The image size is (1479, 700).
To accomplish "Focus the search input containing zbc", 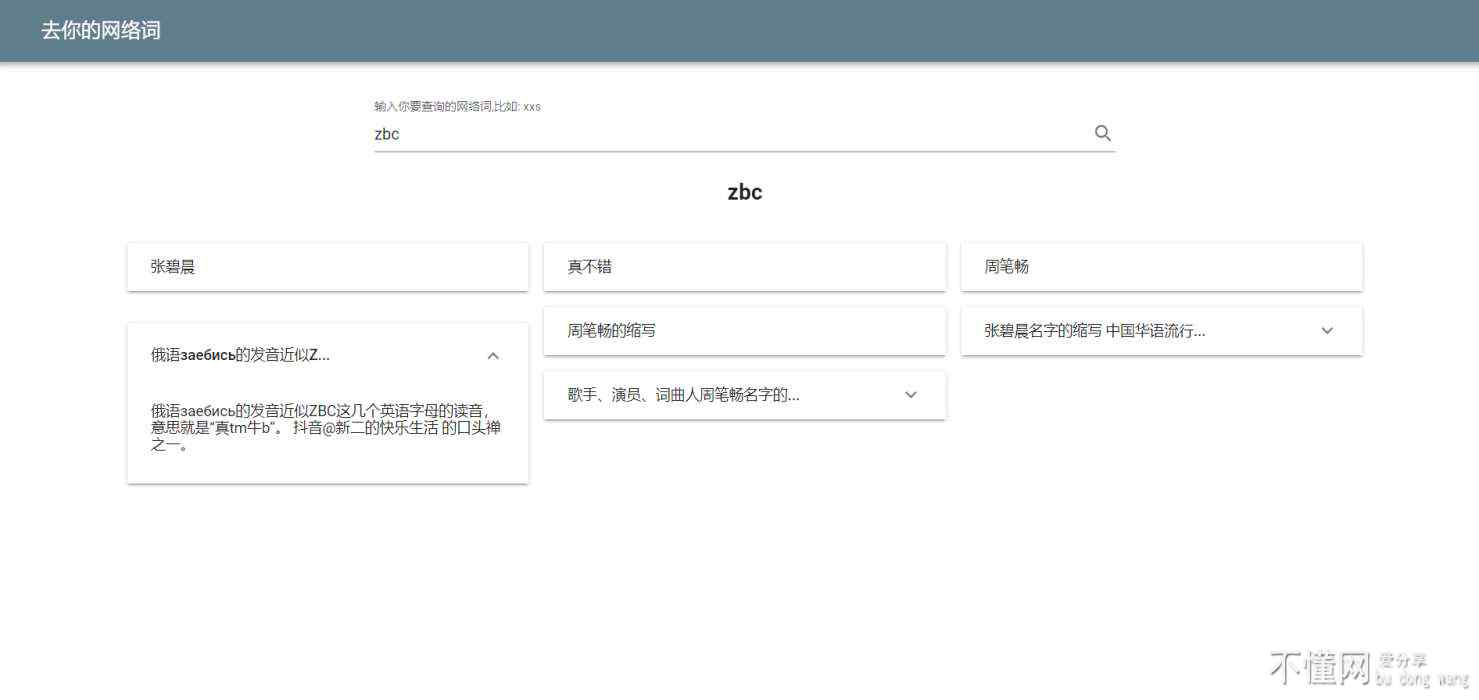I will [730, 134].
